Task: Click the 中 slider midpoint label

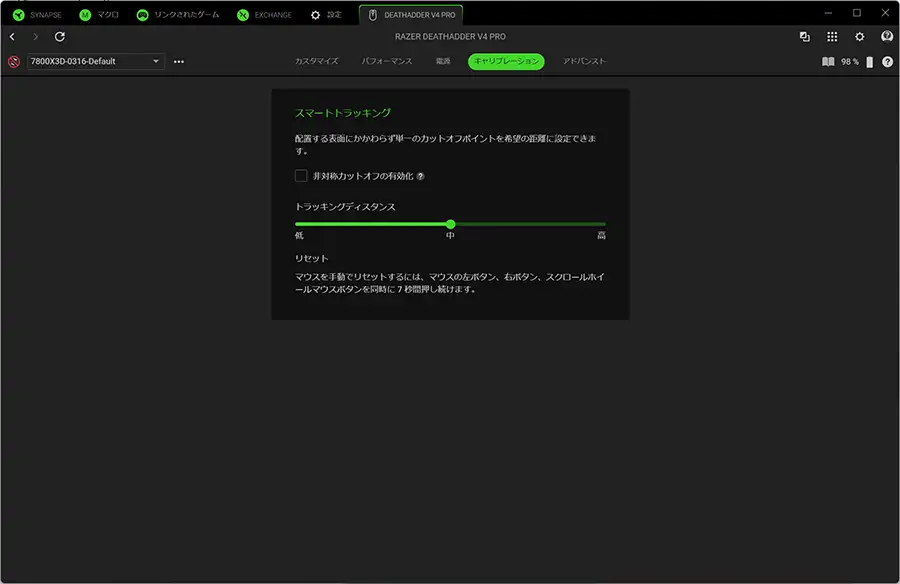Action: 451,235
